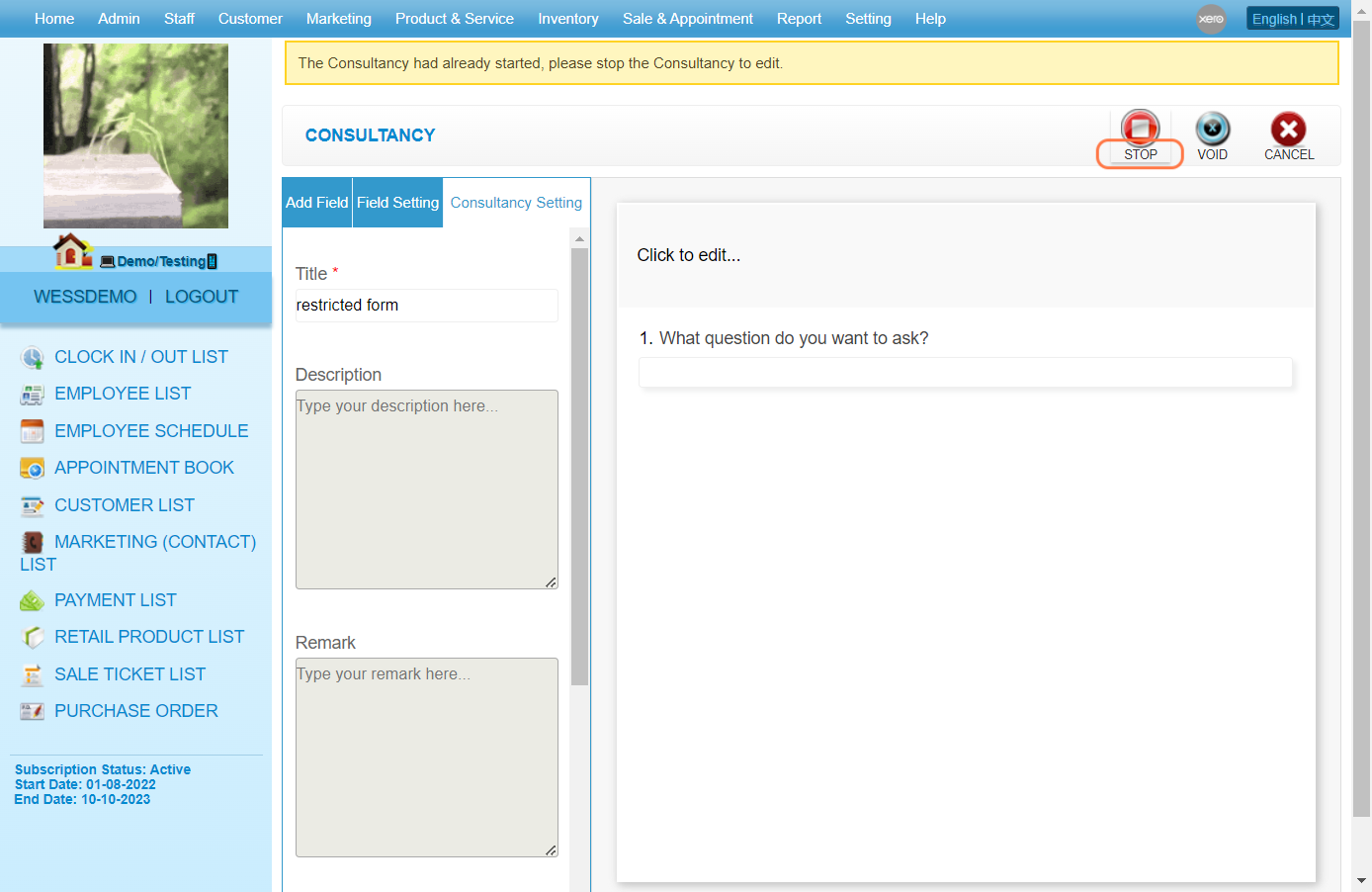Click the Remark text area
Image resolution: width=1372 pixels, height=892 pixels.
click(x=426, y=758)
